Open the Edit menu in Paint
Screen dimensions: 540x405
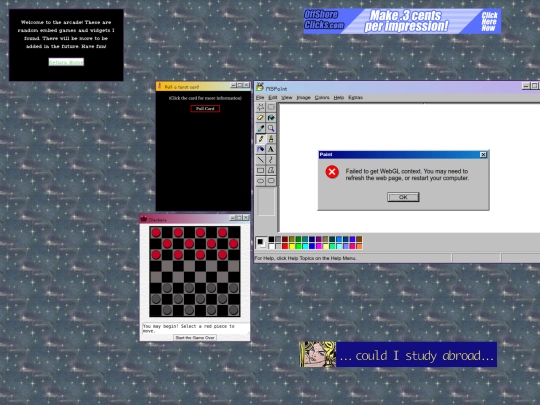[x=273, y=97]
